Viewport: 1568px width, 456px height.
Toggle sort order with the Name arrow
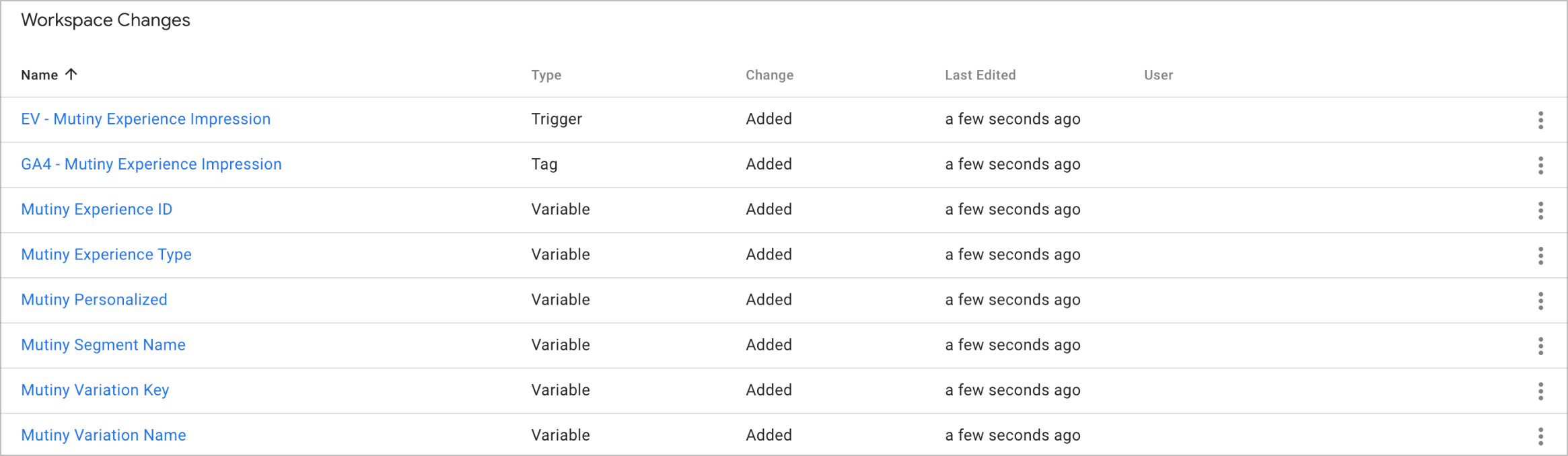pyautogui.click(x=71, y=75)
